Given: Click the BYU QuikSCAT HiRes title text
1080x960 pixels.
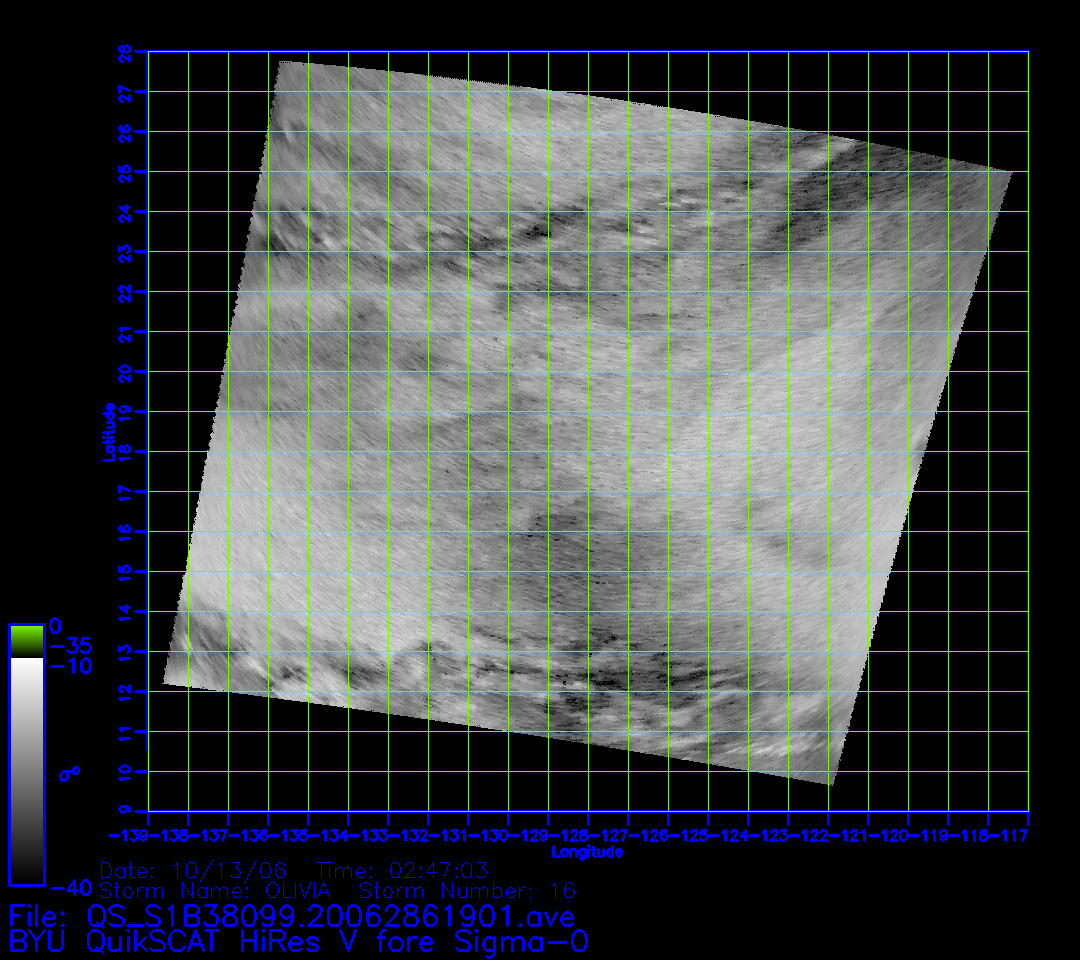Looking at the screenshot, I should click(298, 942).
